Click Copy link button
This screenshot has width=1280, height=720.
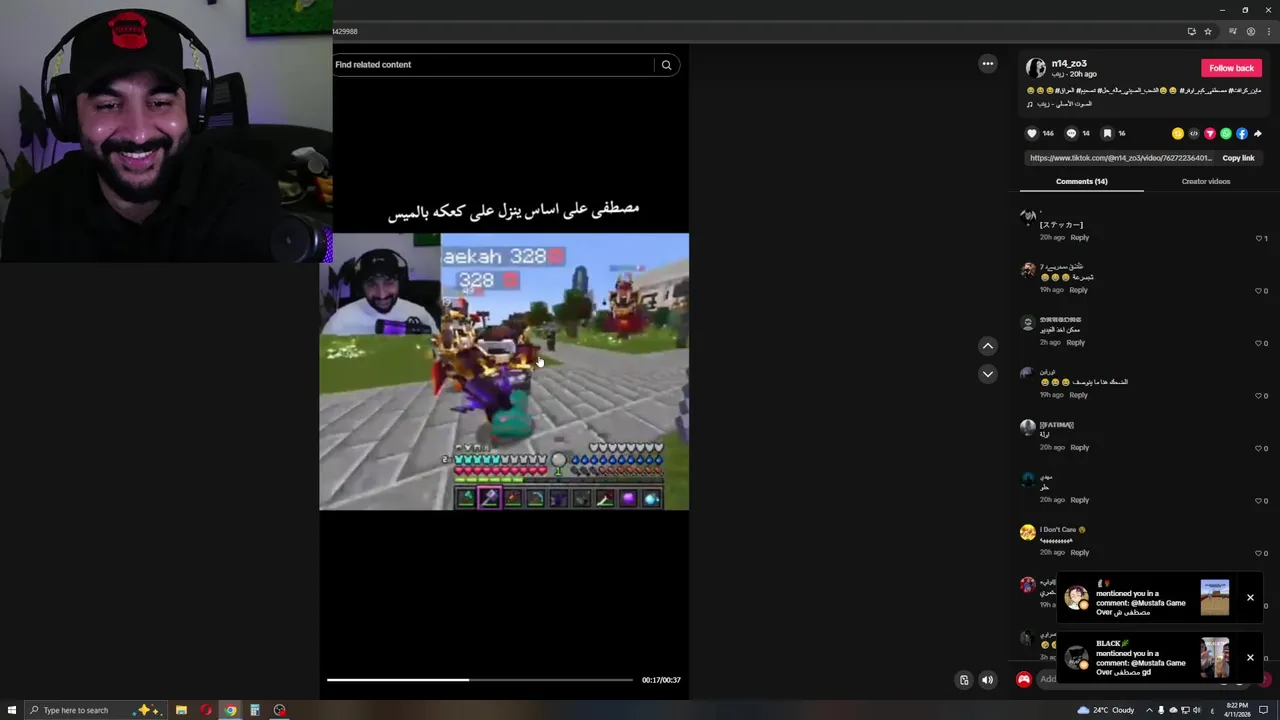(x=1238, y=158)
